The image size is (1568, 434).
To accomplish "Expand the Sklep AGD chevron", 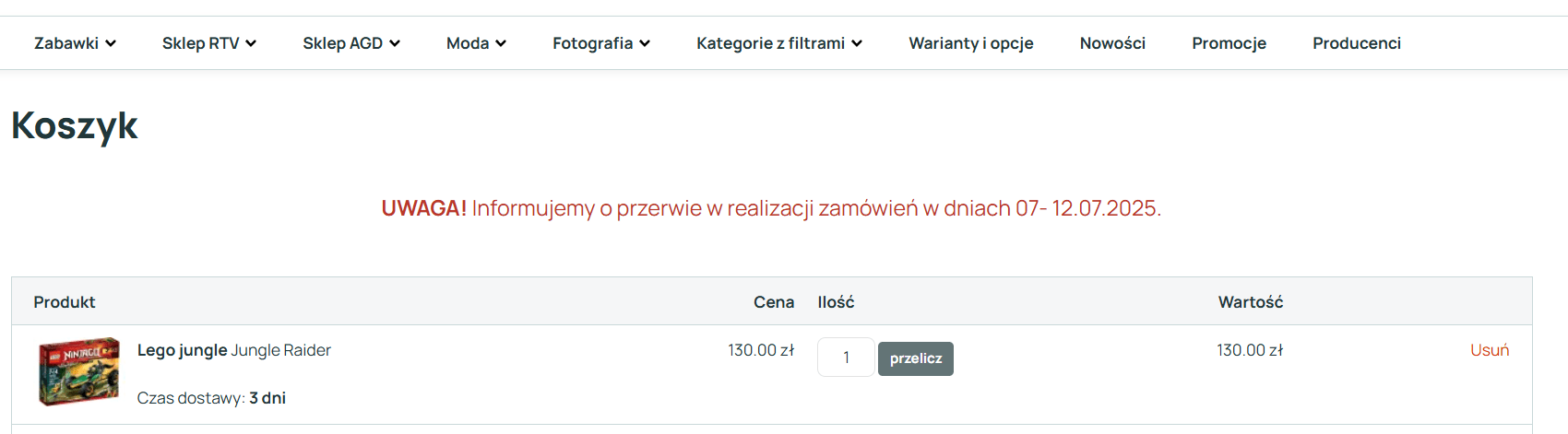I will pos(395,43).
